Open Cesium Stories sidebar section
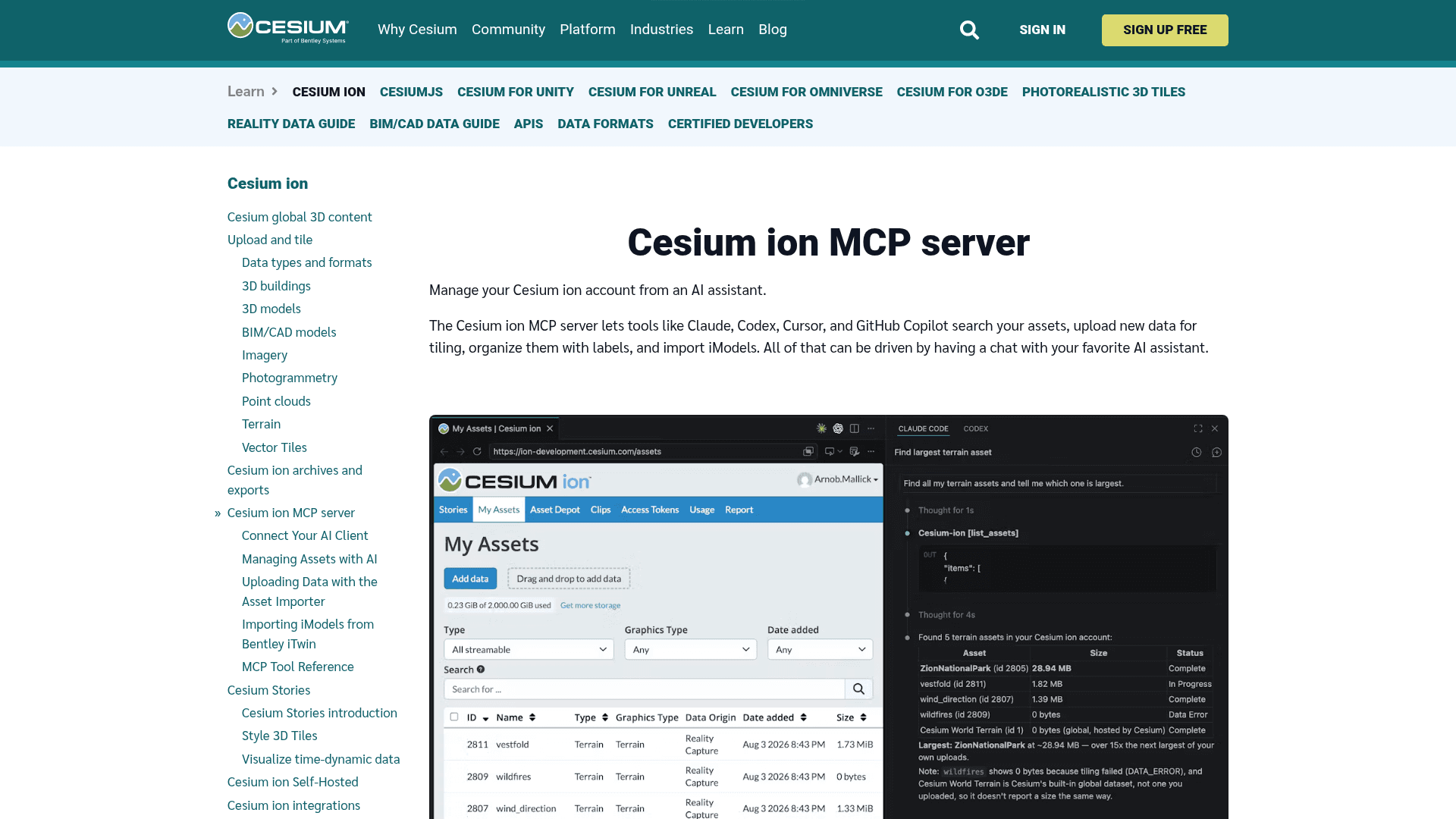This screenshot has width=1456, height=819. (x=268, y=690)
